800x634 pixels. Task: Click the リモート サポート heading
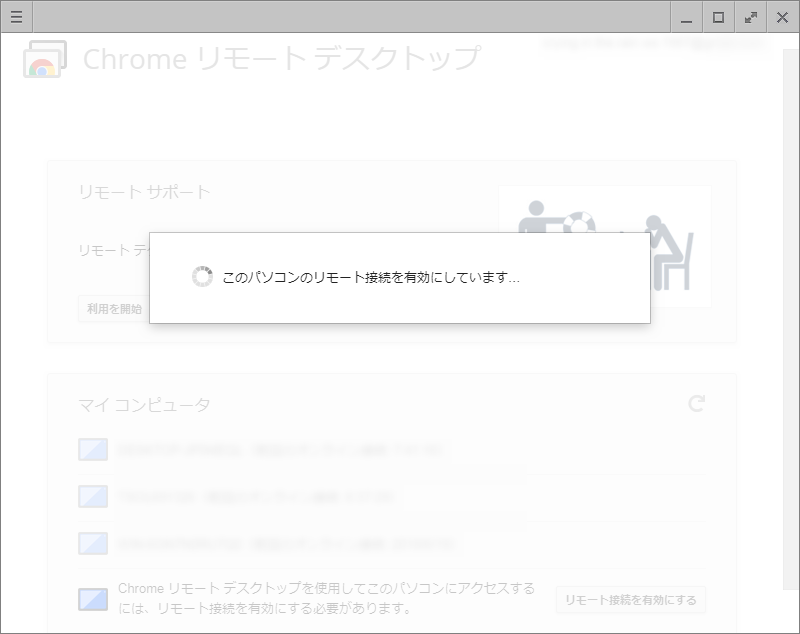pyautogui.click(x=144, y=192)
